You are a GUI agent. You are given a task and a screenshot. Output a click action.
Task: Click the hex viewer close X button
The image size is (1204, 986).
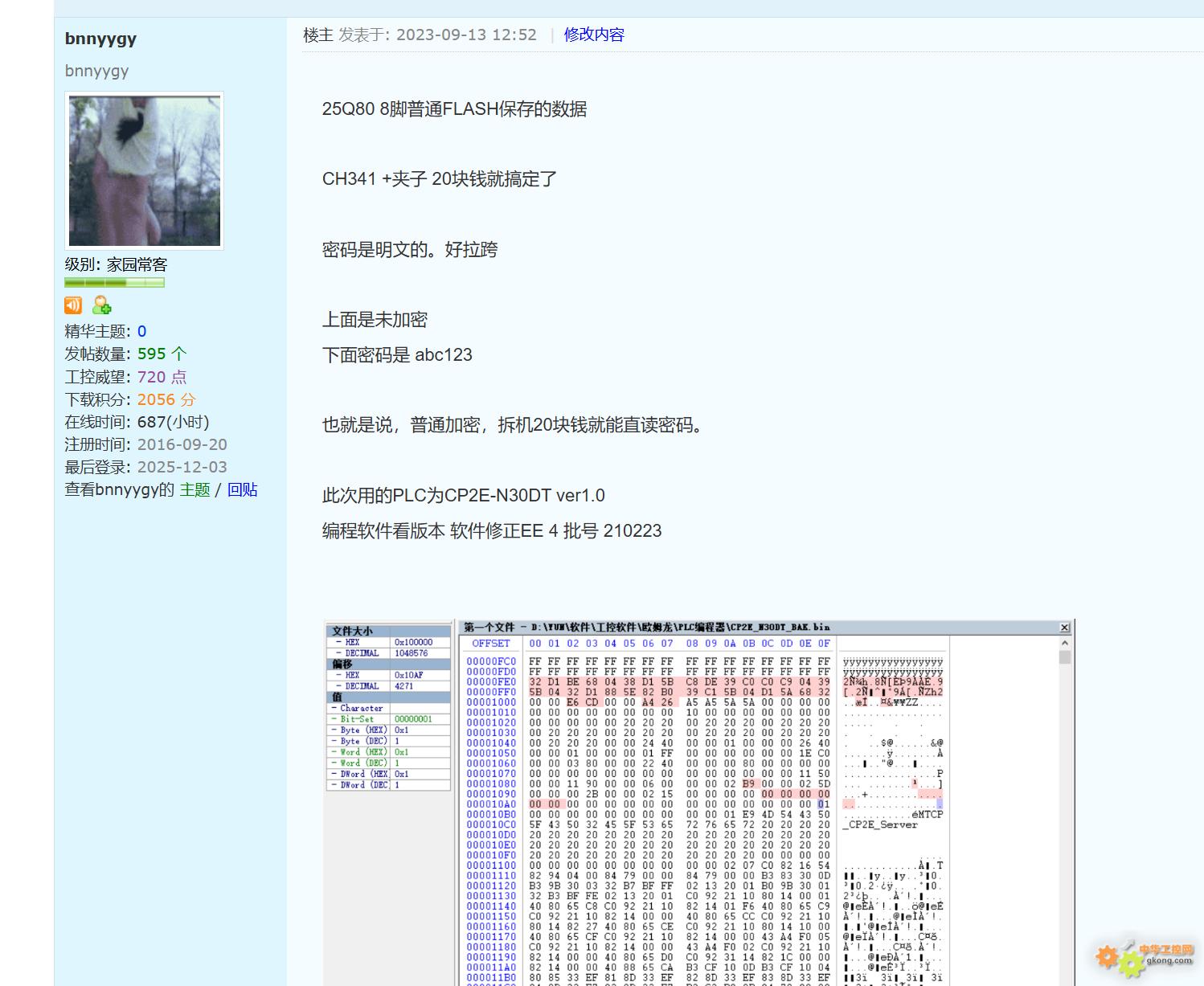(x=1064, y=627)
